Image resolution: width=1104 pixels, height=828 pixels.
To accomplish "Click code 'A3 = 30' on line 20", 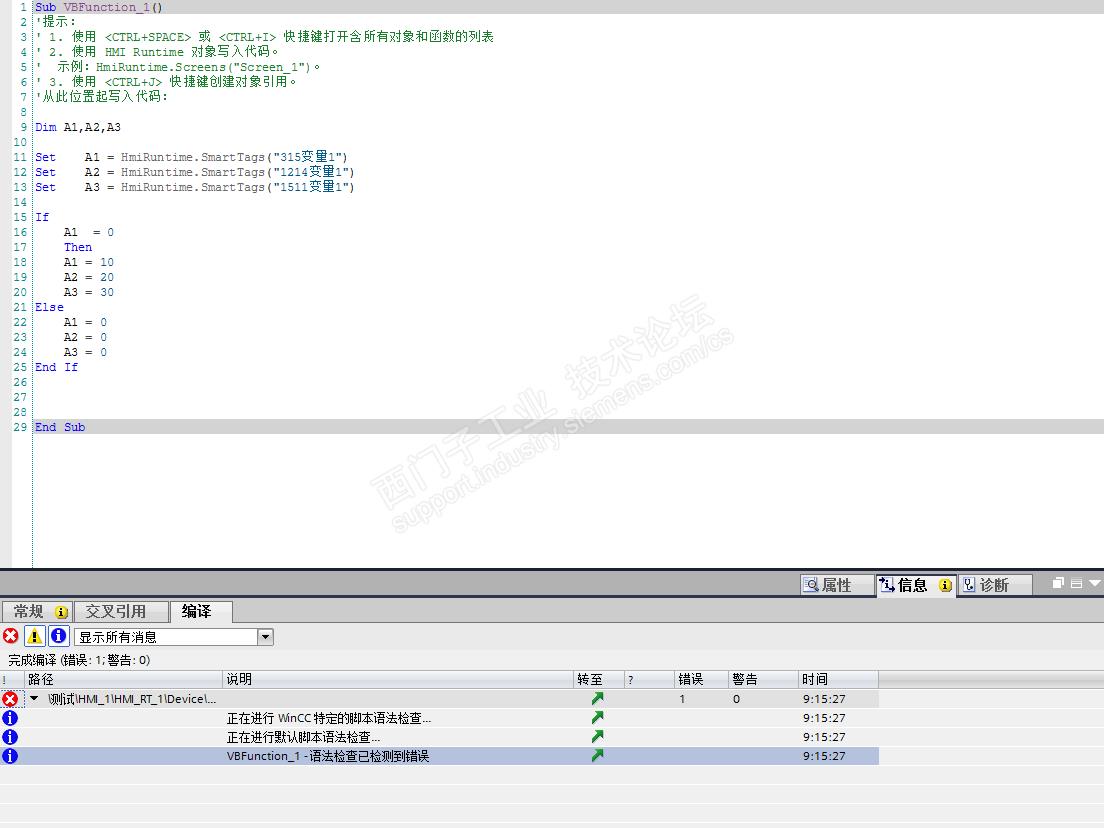I will point(89,292).
